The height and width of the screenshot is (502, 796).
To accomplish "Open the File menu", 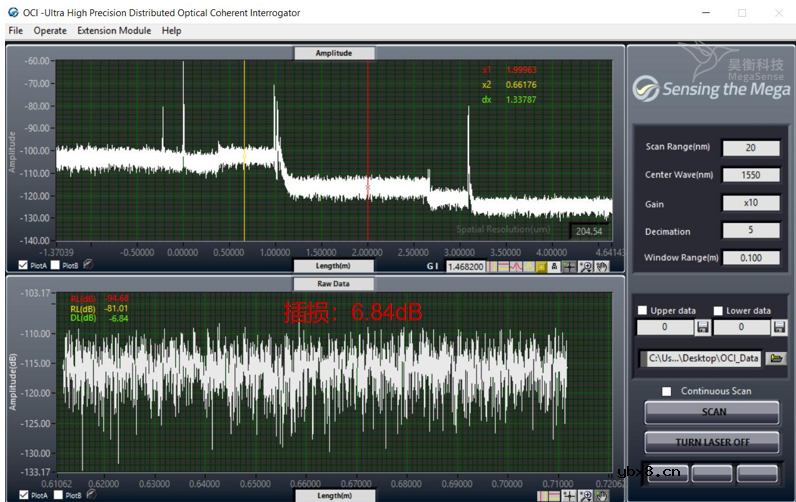I will [x=15, y=31].
